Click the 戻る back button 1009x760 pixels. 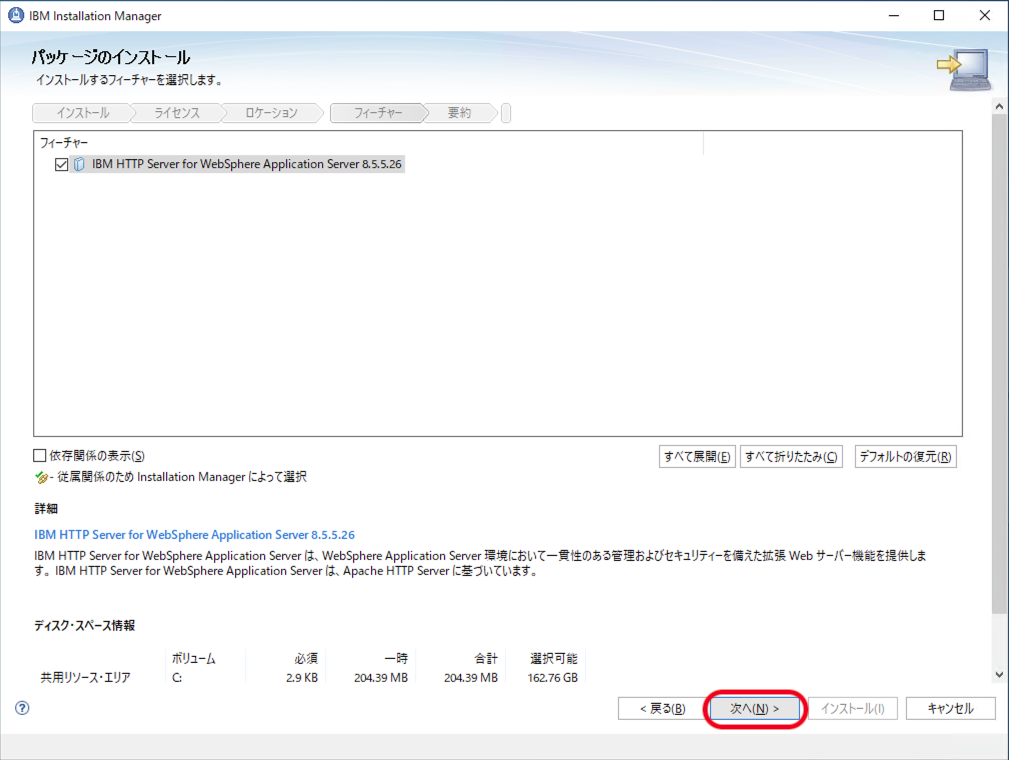[662, 709]
